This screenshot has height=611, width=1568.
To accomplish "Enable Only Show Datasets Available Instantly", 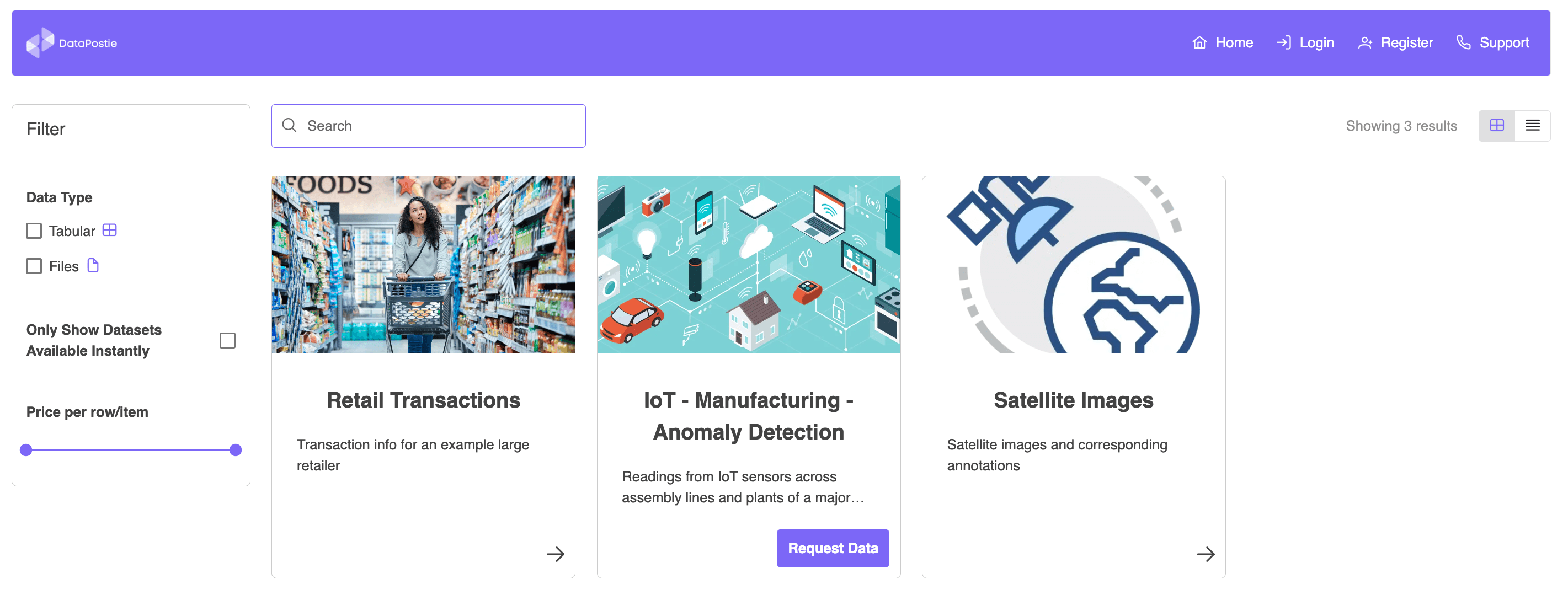I will 227,340.
